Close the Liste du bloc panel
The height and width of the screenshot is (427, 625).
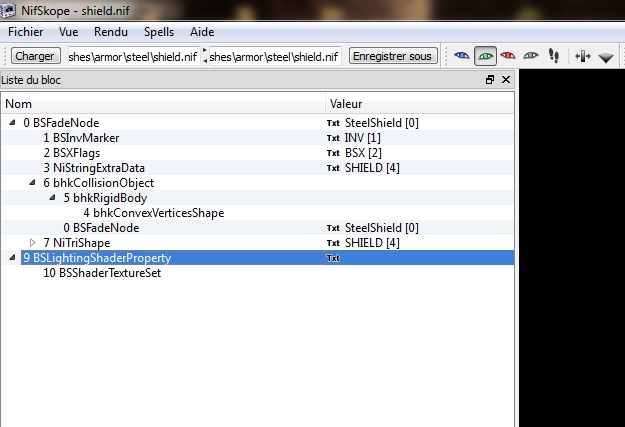[506, 80]
